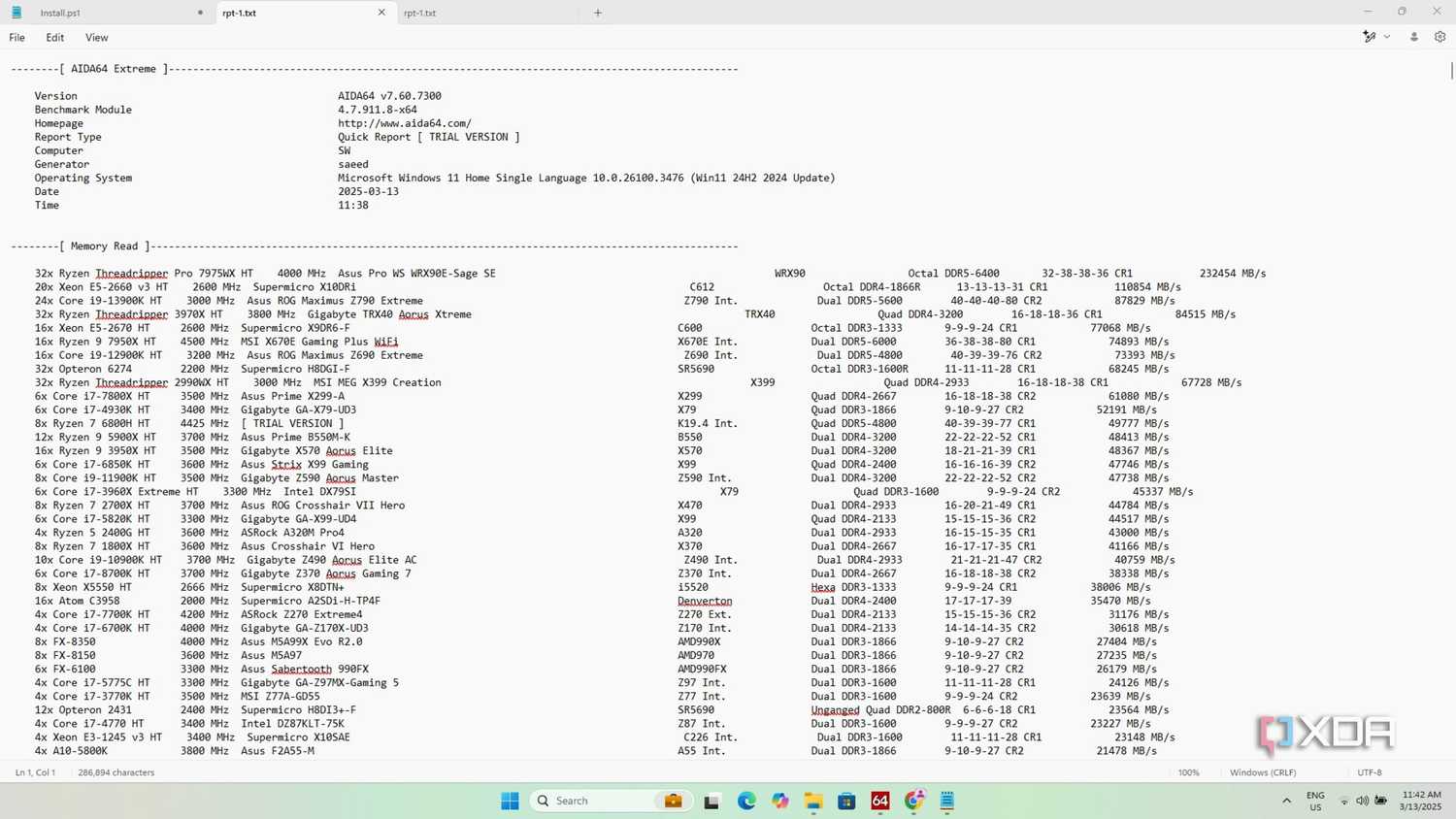Add a new Notepad tab
The width and height of the screenshot is (1456, 819).
[598, 13]
